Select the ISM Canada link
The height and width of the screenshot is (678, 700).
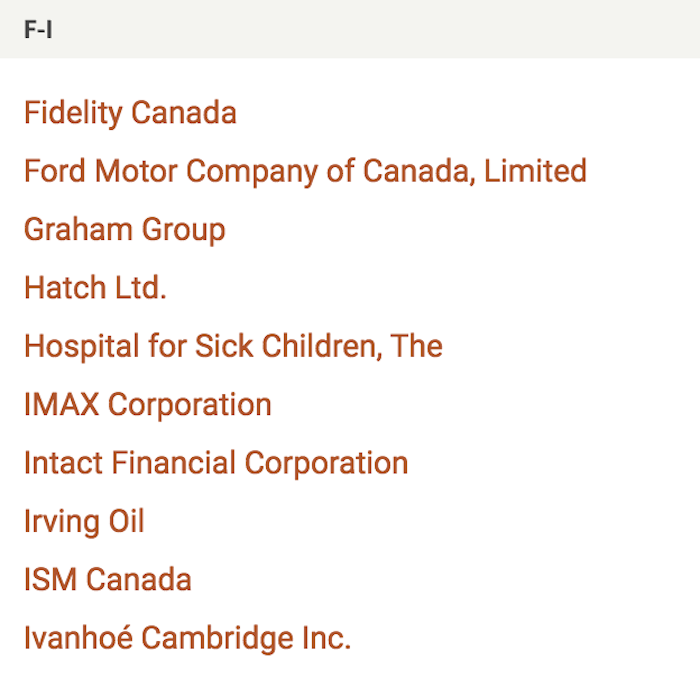[x=107, y=580]
